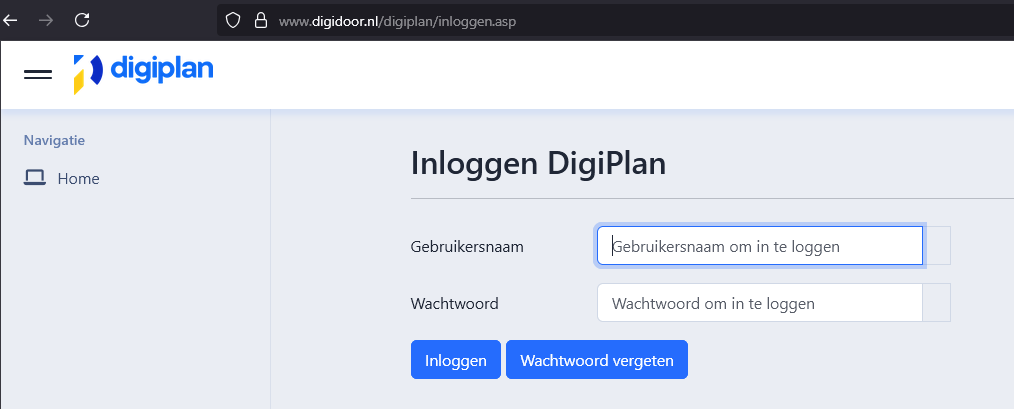The image size is (1014, 409).
Task: Click the Gebruikersnaam field label
Action: click(x=467, y=246)
